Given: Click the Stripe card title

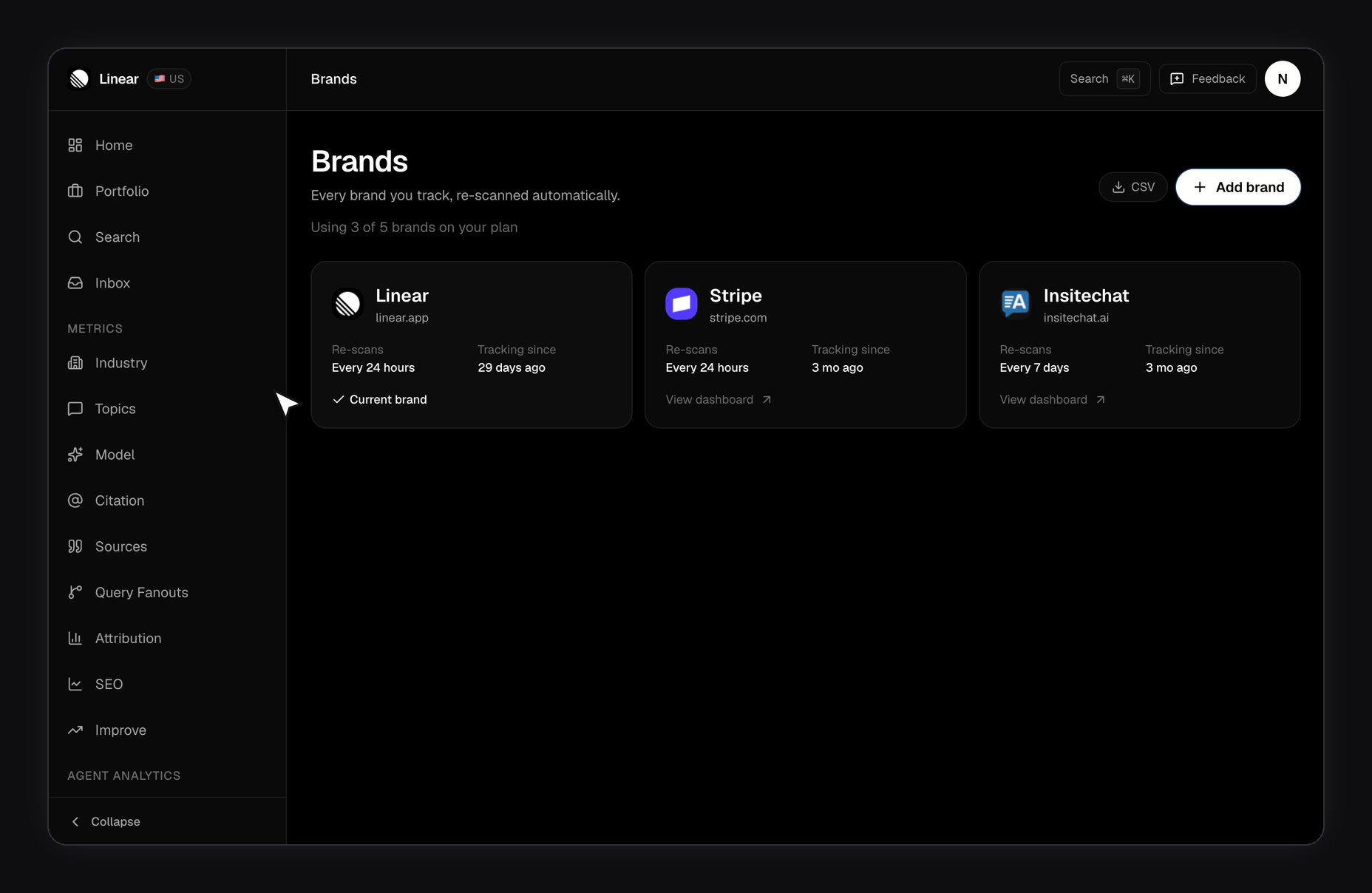Looking at the screenshot, I should click(736, 296).
